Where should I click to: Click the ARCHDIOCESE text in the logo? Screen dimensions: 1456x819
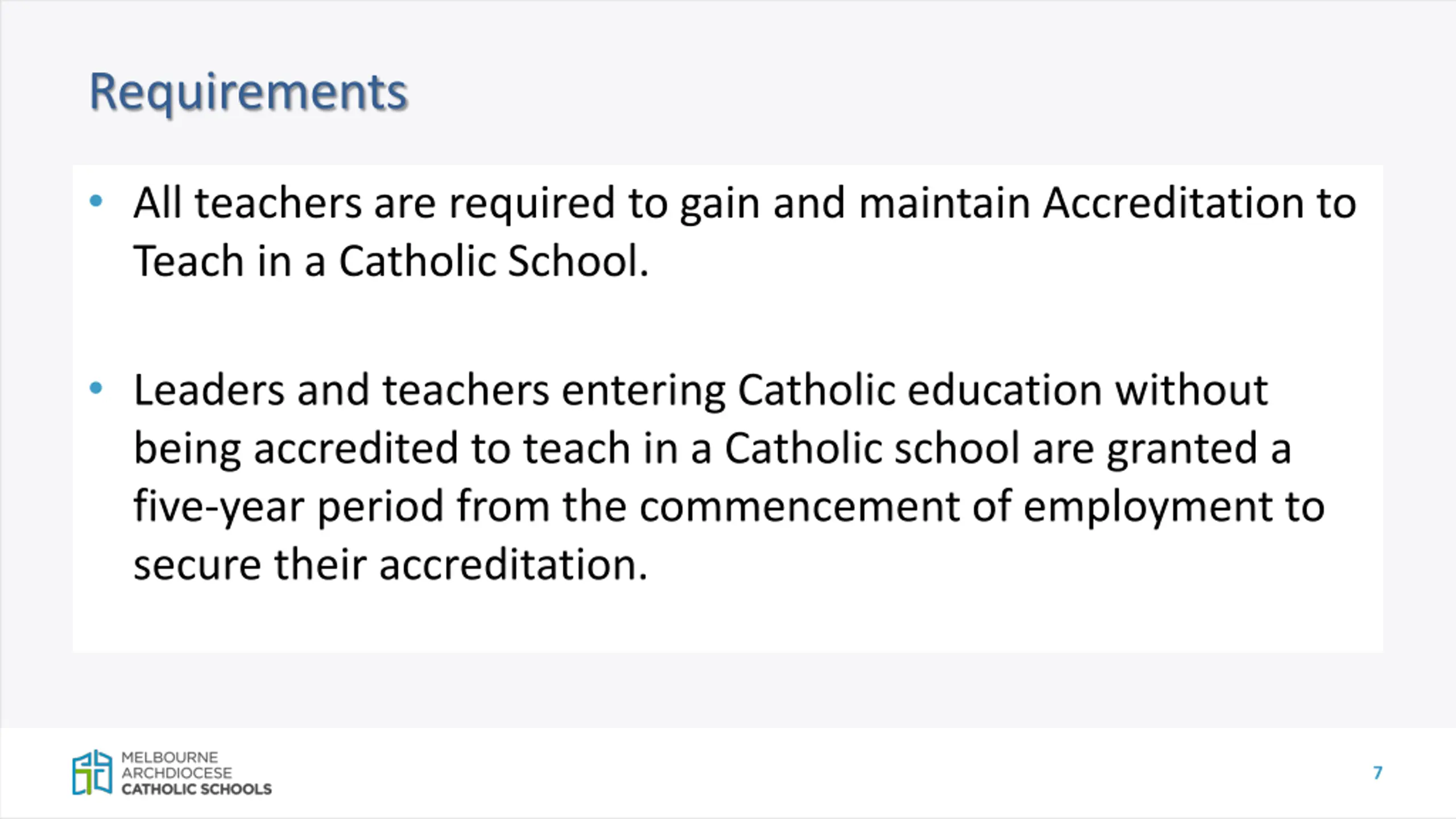[x=177, y=773]
